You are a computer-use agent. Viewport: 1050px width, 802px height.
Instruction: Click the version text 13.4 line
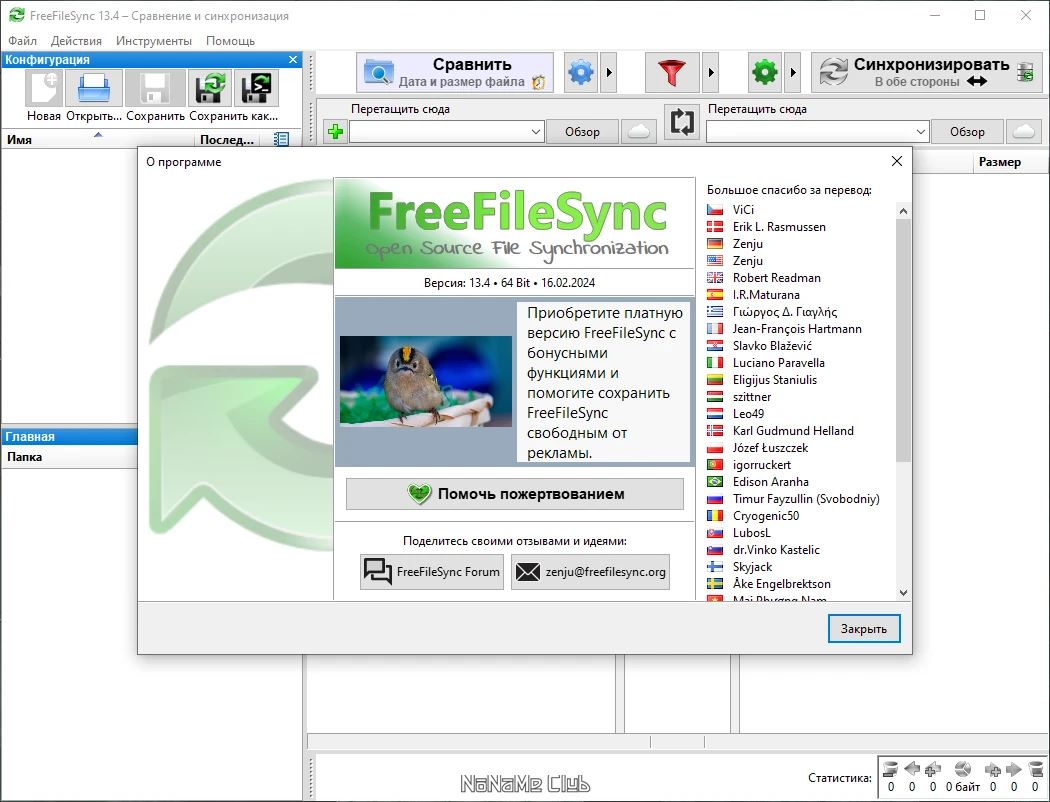(x=509, y=283)
